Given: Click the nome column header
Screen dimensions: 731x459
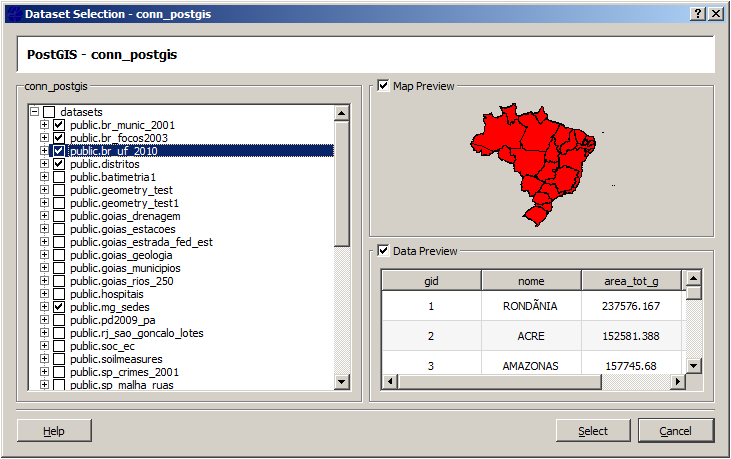Looking at the screenshot, I should pos(531,281).
